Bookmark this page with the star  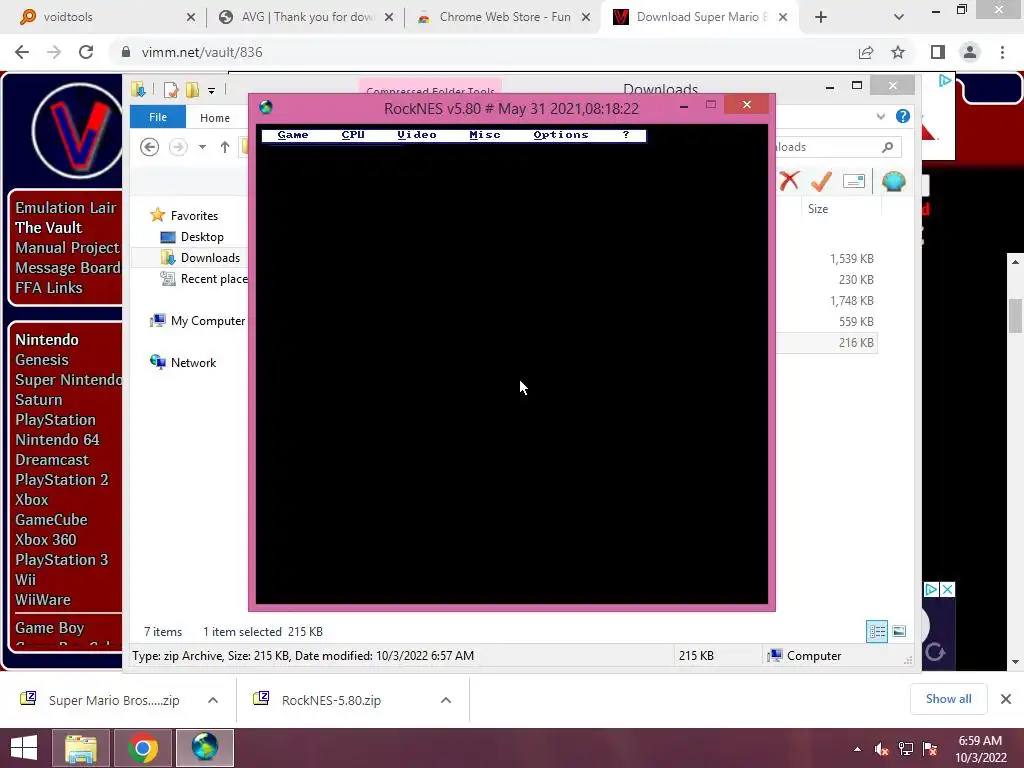tap(898, 52)
